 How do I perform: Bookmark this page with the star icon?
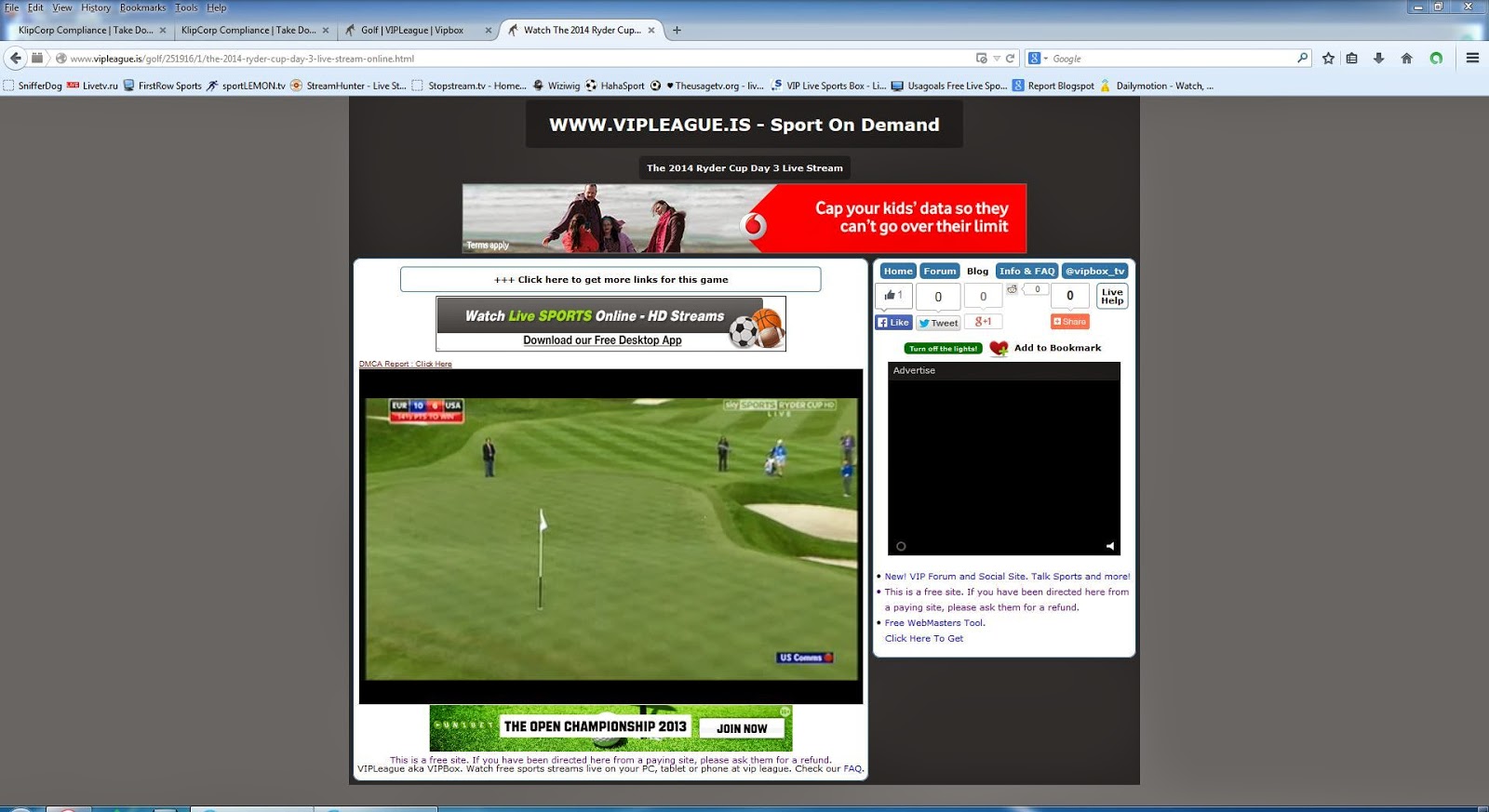point(1328,58)
